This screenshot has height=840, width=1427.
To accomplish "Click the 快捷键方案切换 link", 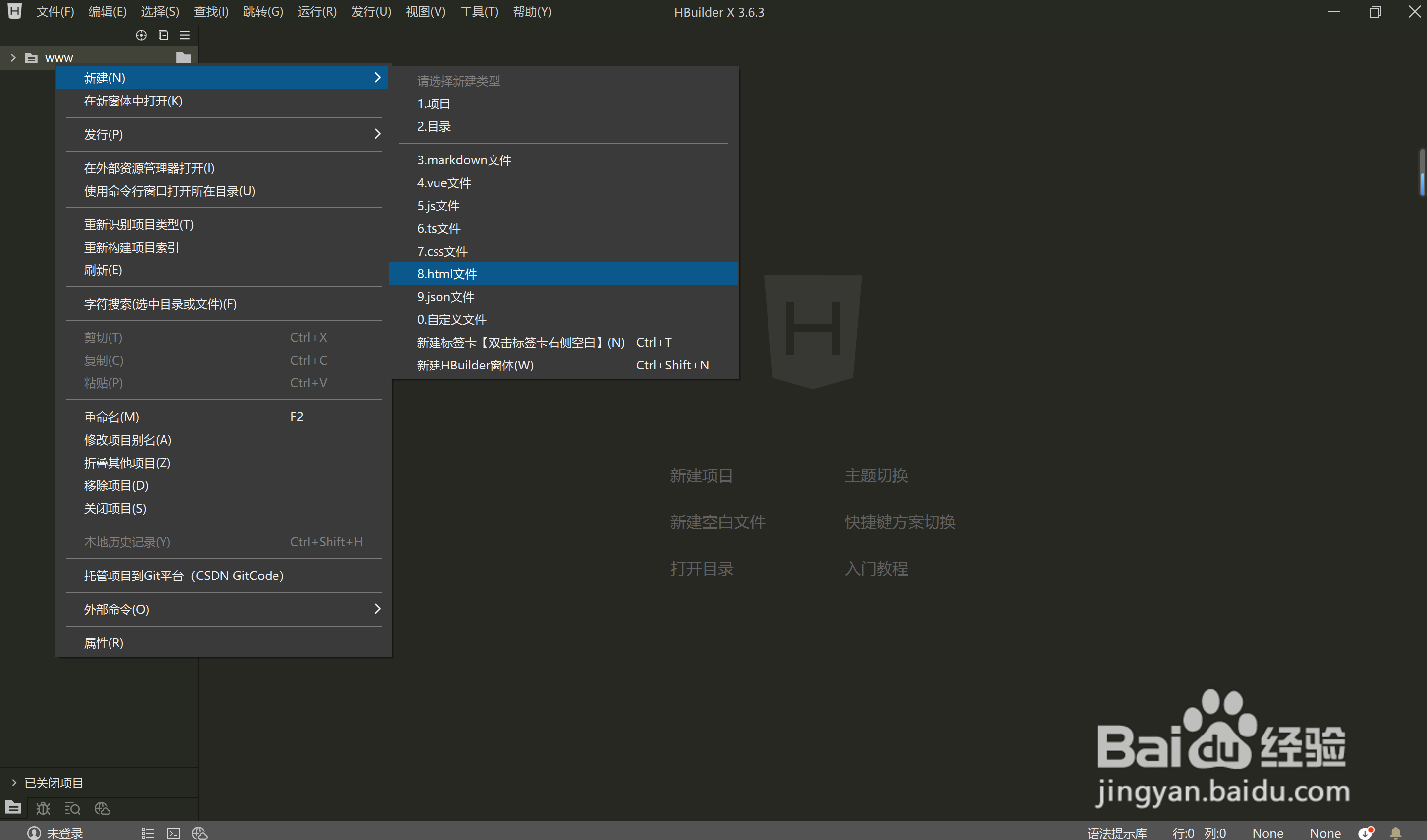I will (900, 522).
